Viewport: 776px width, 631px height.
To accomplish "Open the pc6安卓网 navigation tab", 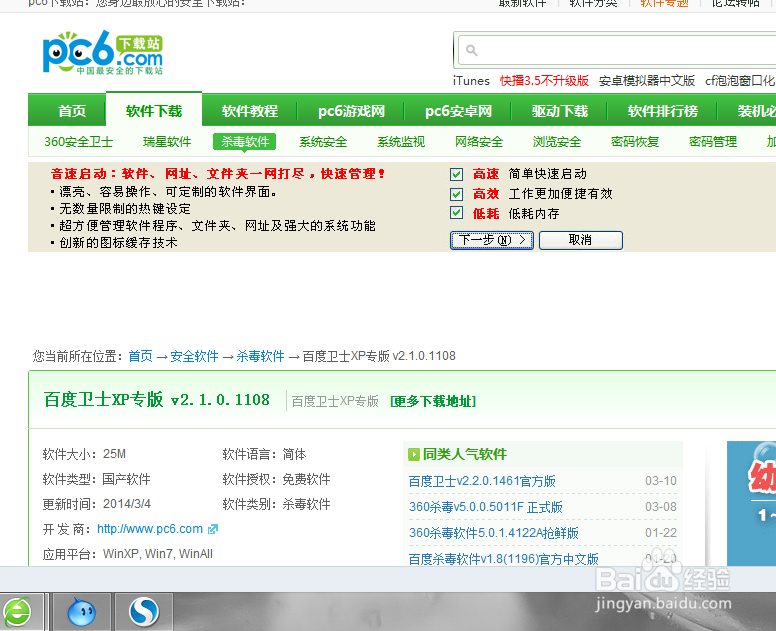I will [458, 111].
